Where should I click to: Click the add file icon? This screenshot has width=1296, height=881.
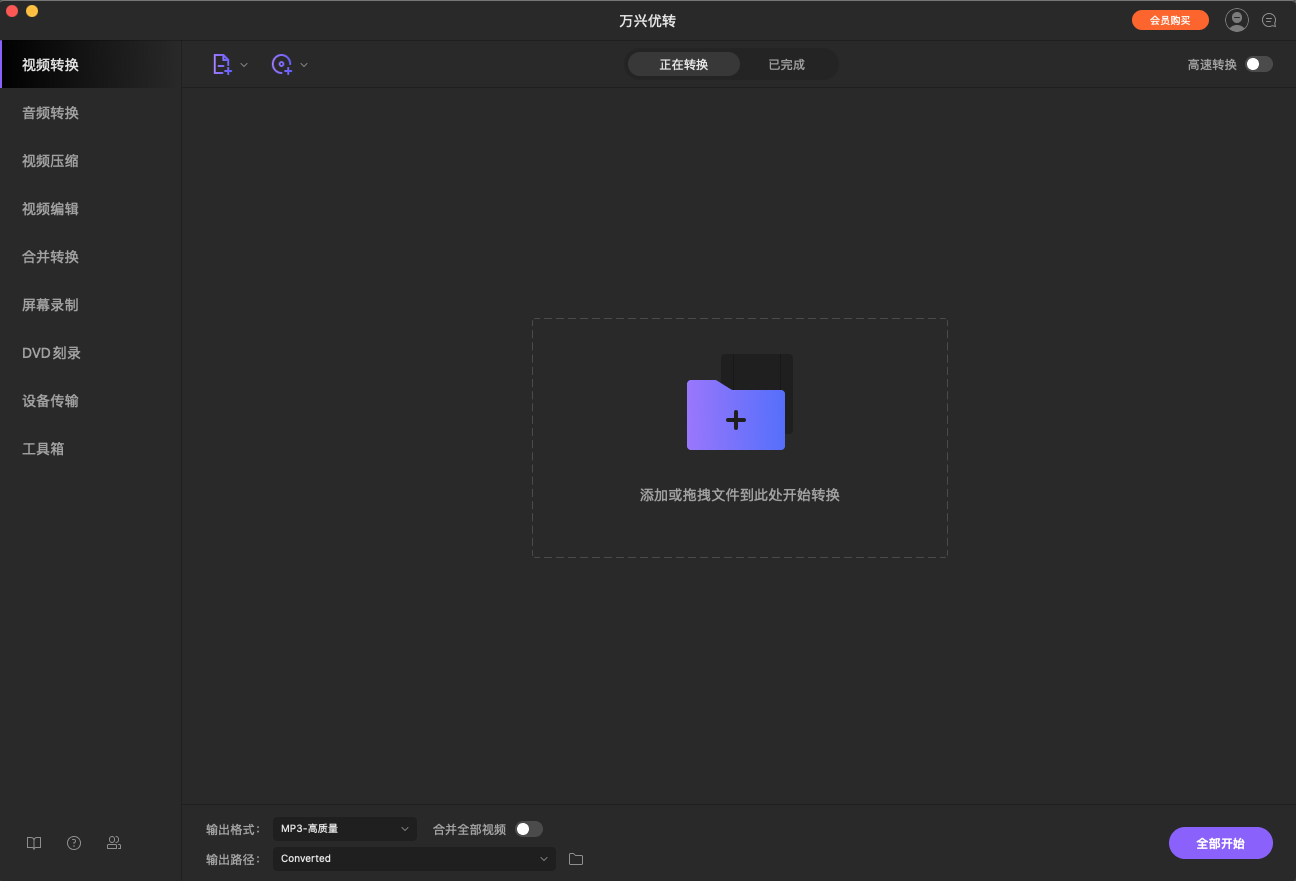click(221, 64)
